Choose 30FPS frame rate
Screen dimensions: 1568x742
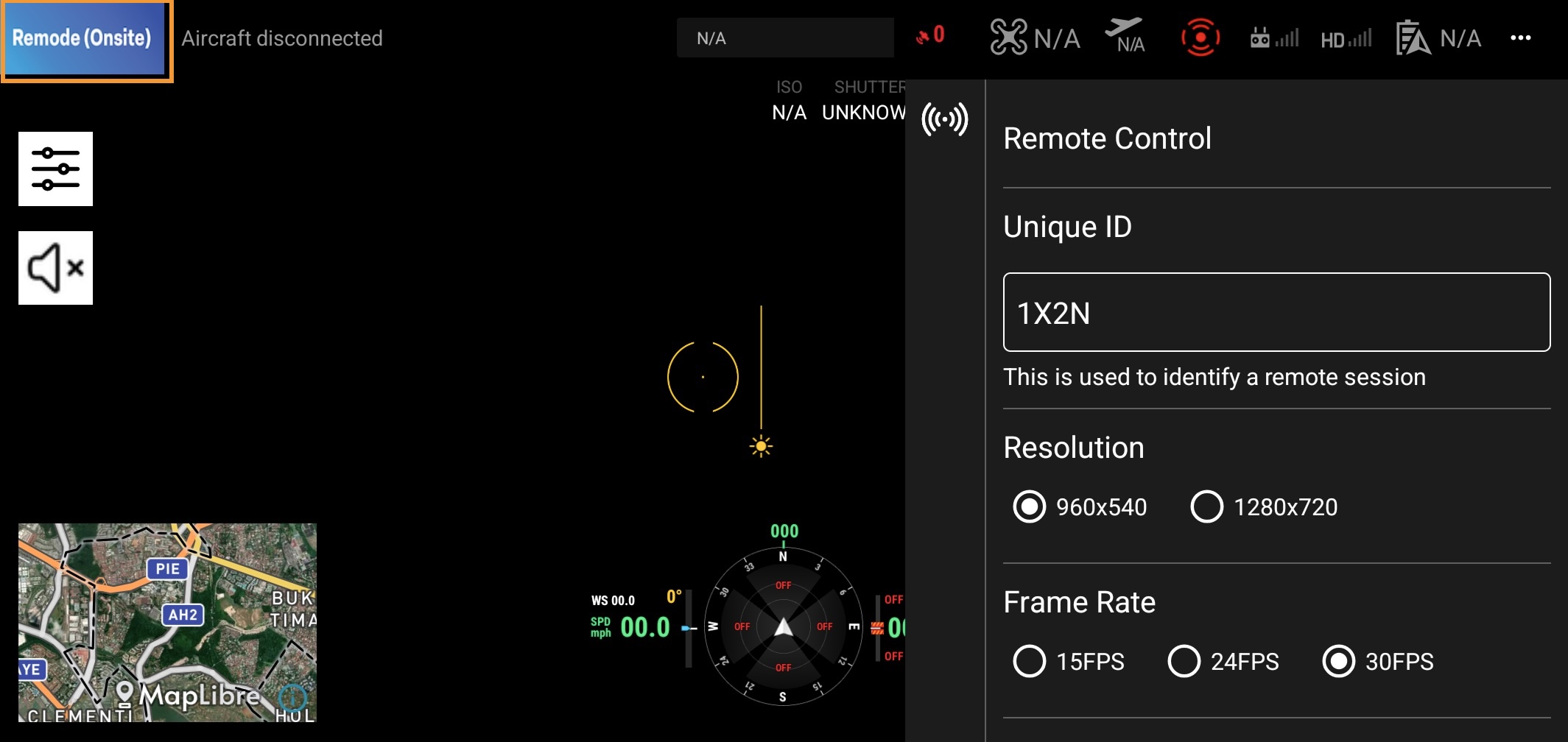pyautogui.click(x=1378, y=661)
